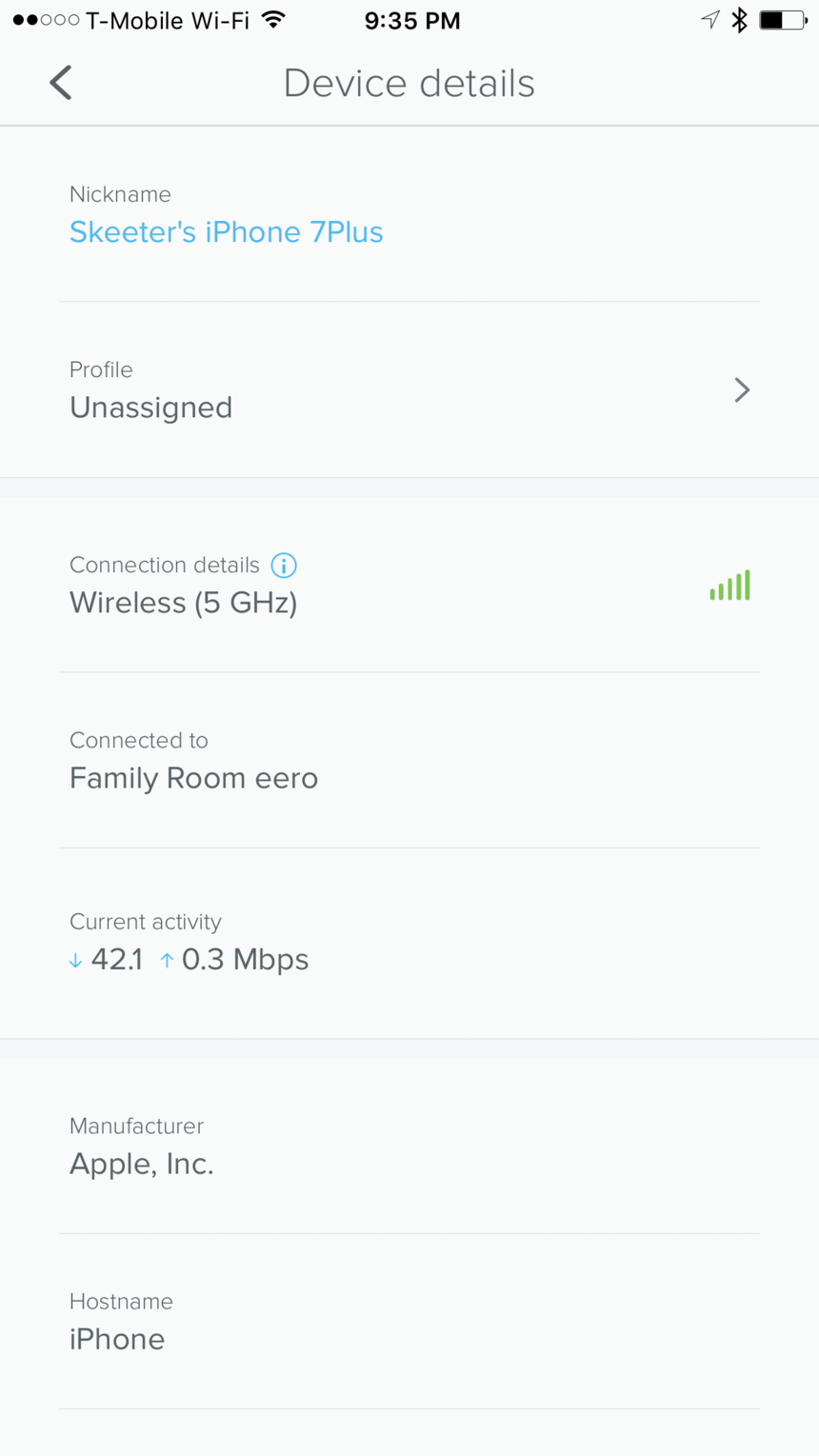819x1456 pixels.
Task: Tap cellular signal dots in status bar
Action: tap(46, 20)
